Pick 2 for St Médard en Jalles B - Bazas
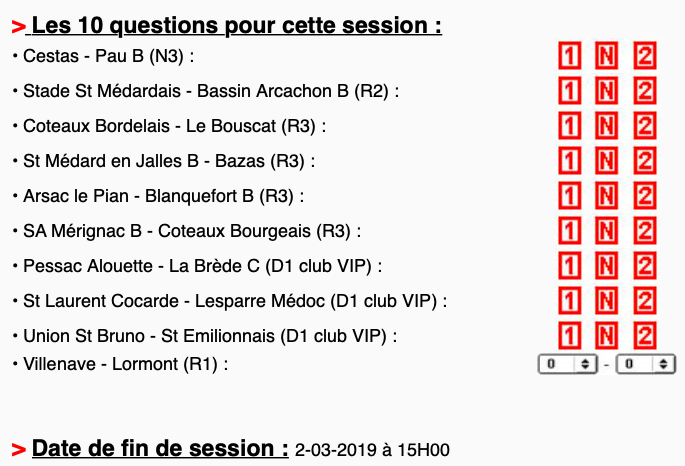 (x=645, y=161)
